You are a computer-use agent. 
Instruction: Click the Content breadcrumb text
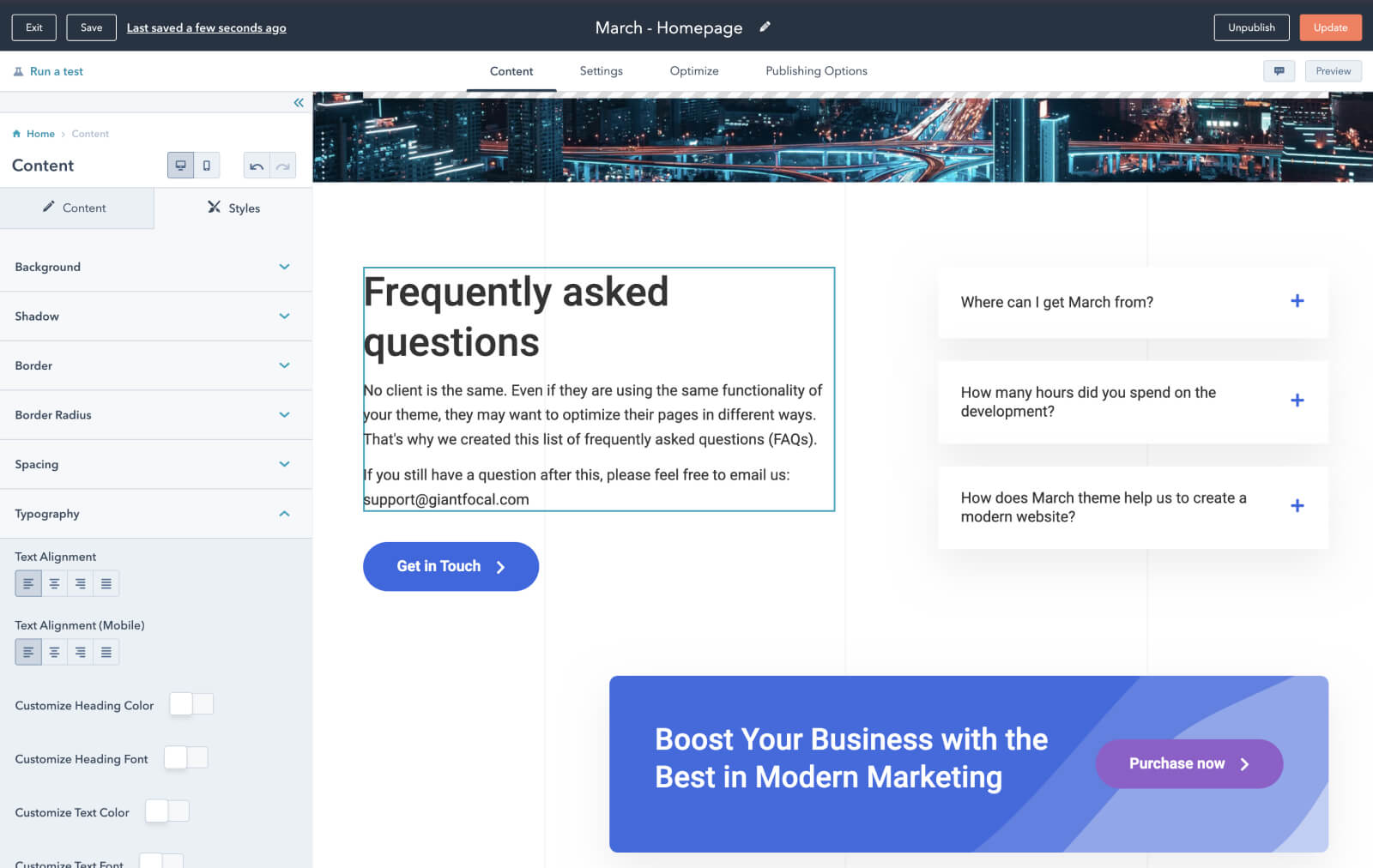click(x=90, y=134)
